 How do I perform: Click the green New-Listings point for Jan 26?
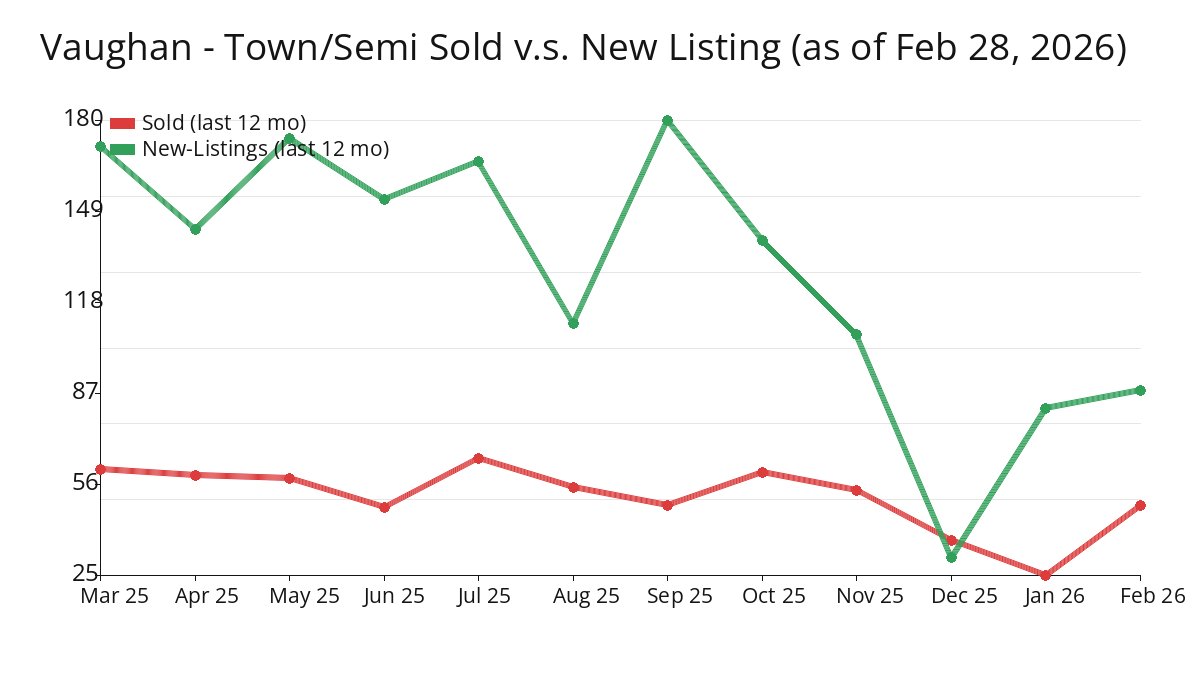click(x=1045, y=408)
